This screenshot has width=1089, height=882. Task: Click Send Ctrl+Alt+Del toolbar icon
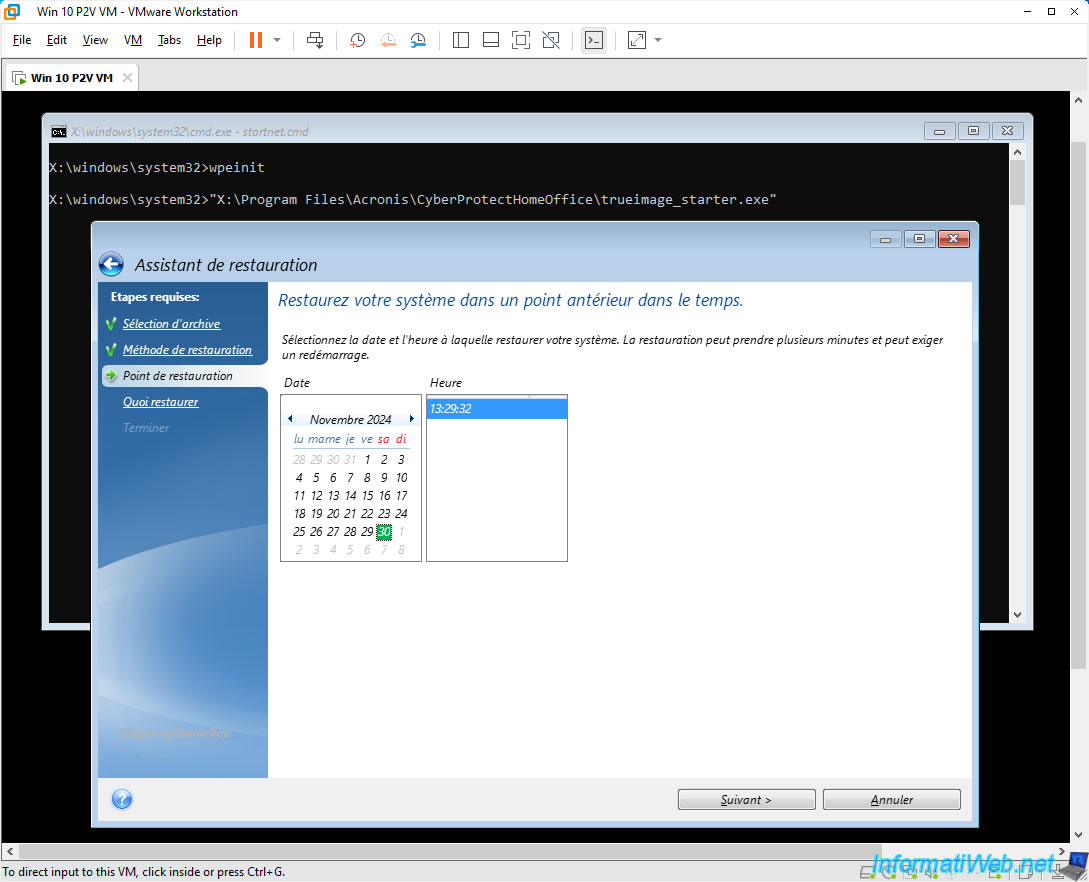point(315,40)
